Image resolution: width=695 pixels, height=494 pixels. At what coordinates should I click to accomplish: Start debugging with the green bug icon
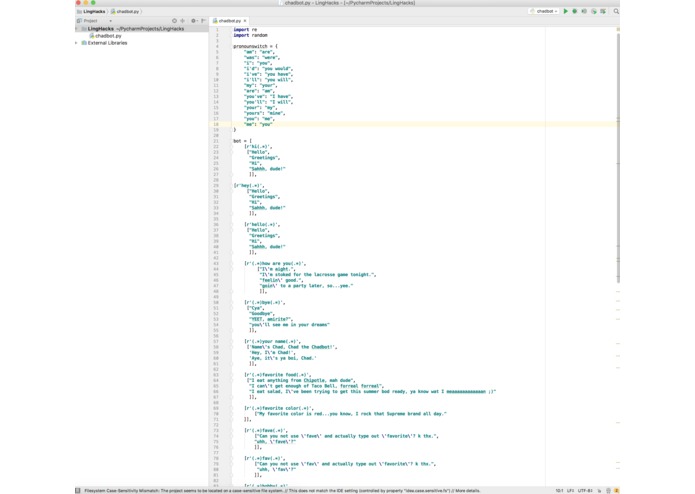(574, 11)
